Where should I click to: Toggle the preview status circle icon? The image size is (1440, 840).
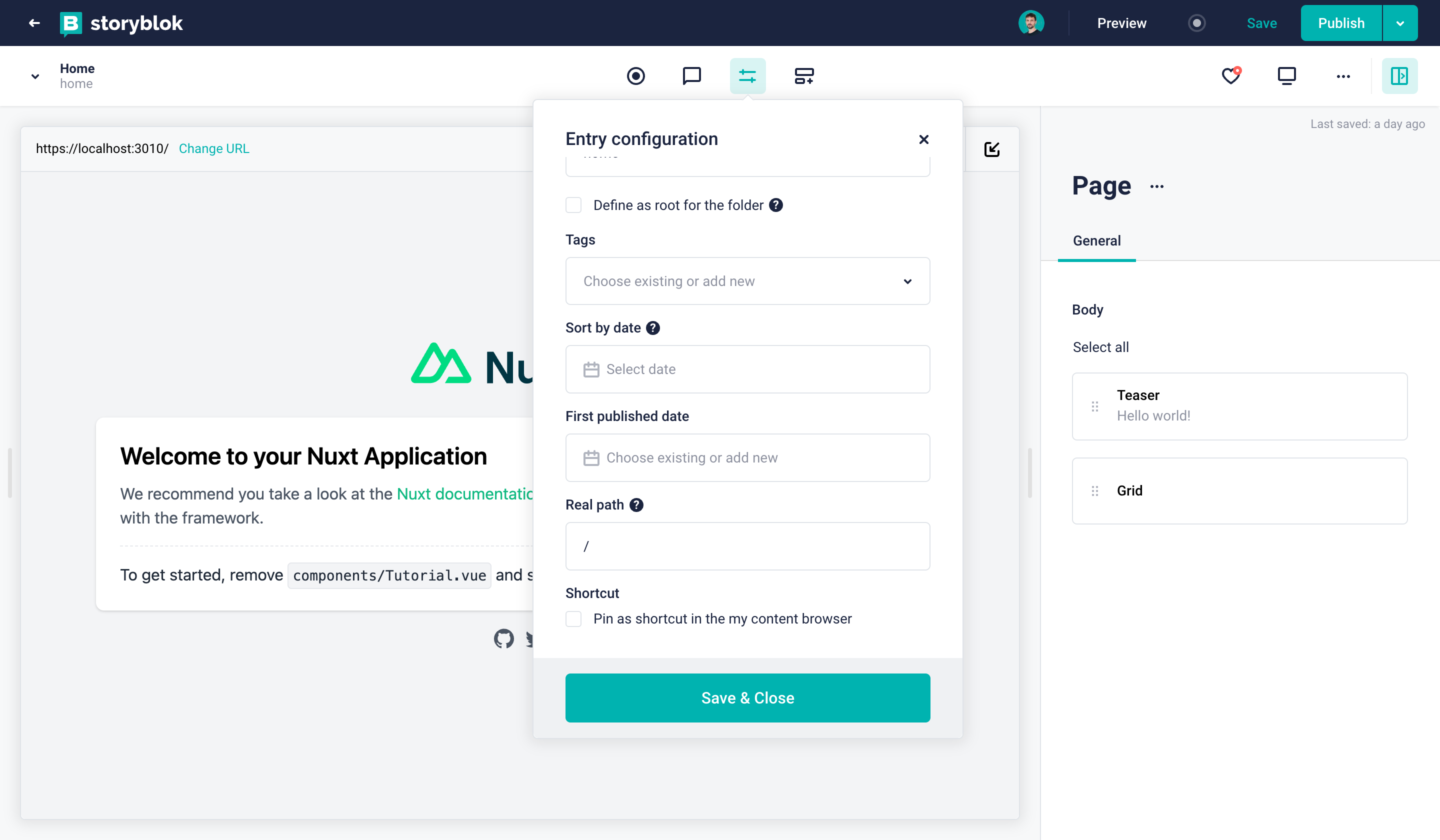pyautogui.click(x=1196, y=23)
